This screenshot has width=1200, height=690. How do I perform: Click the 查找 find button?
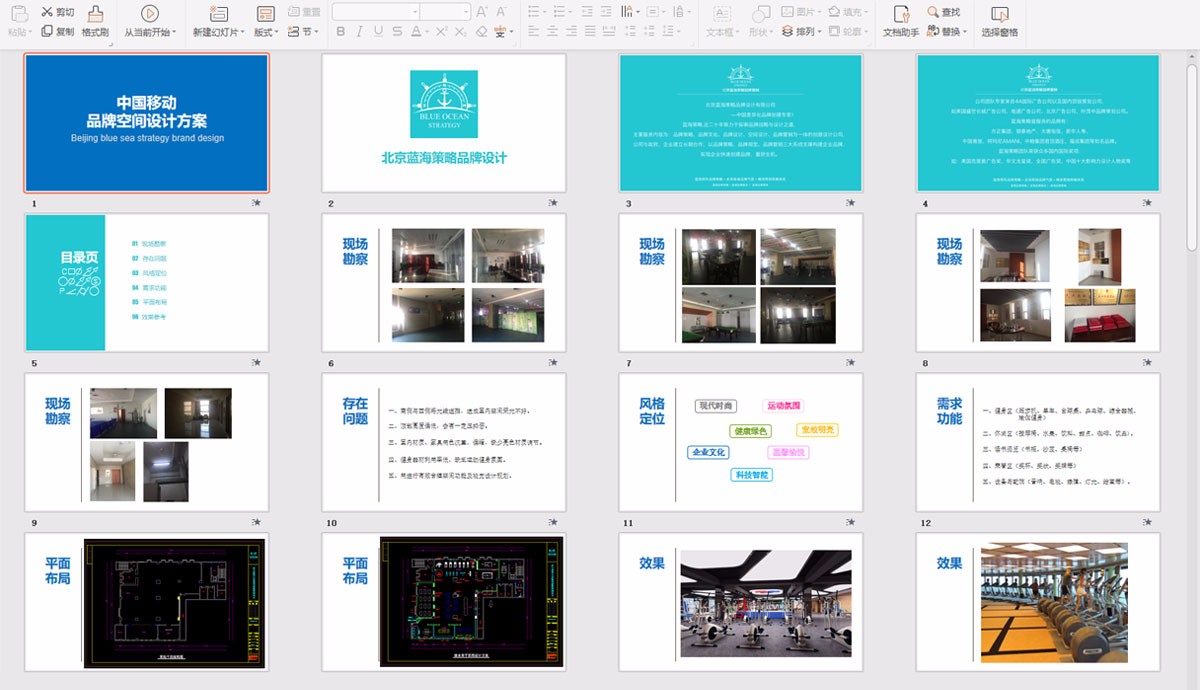[x=943, y=12]
